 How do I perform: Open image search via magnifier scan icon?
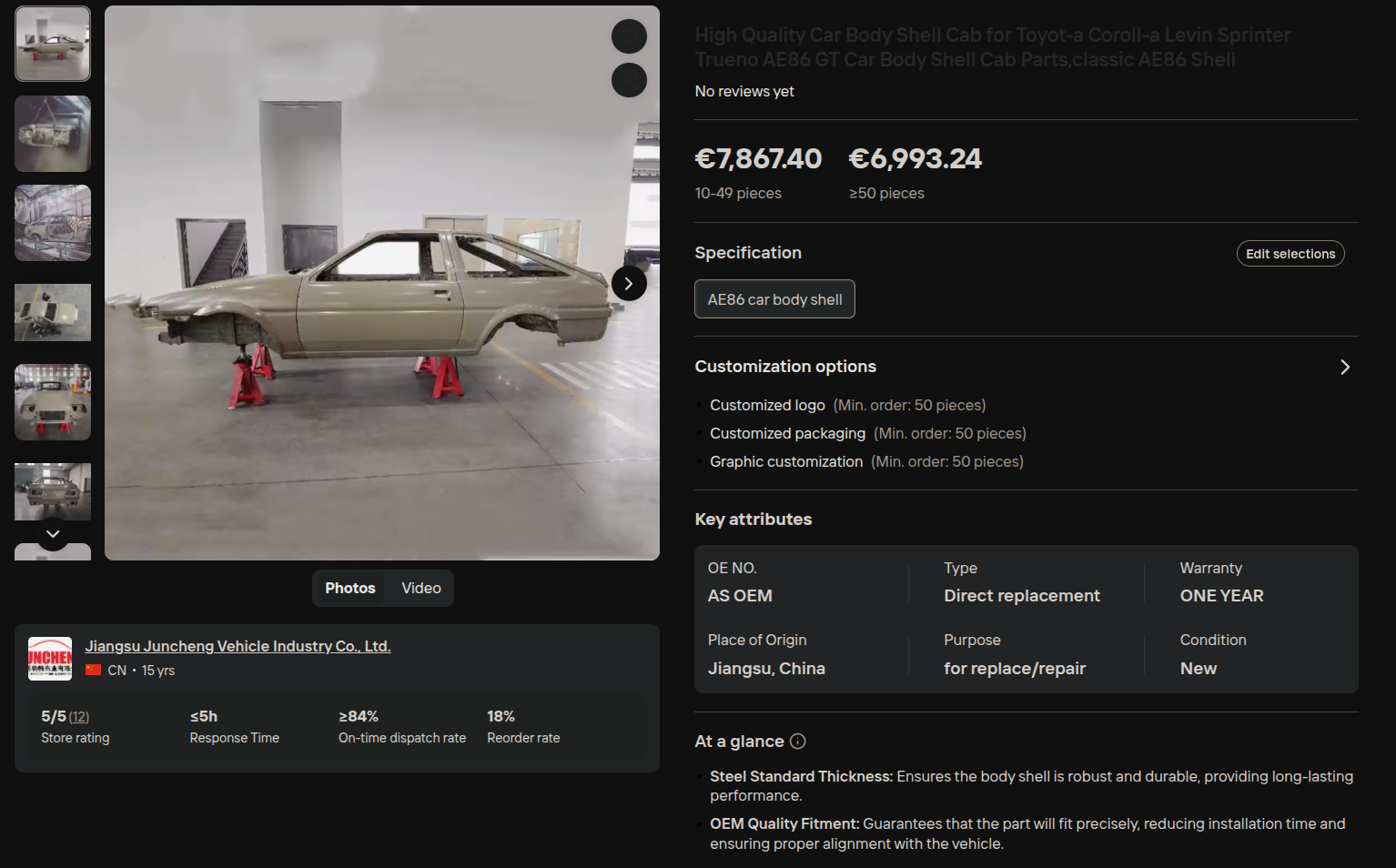click(629, 80)
